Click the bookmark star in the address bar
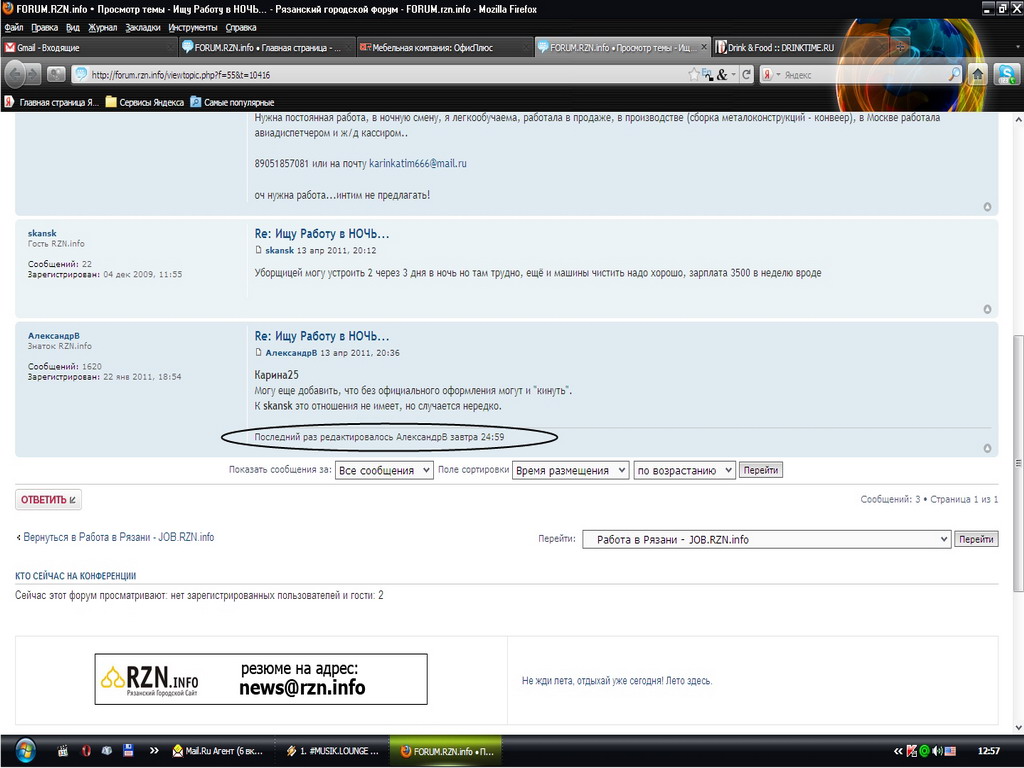Image resolution: width=1024 pixels, height=768 pixels. coord(694,74)
